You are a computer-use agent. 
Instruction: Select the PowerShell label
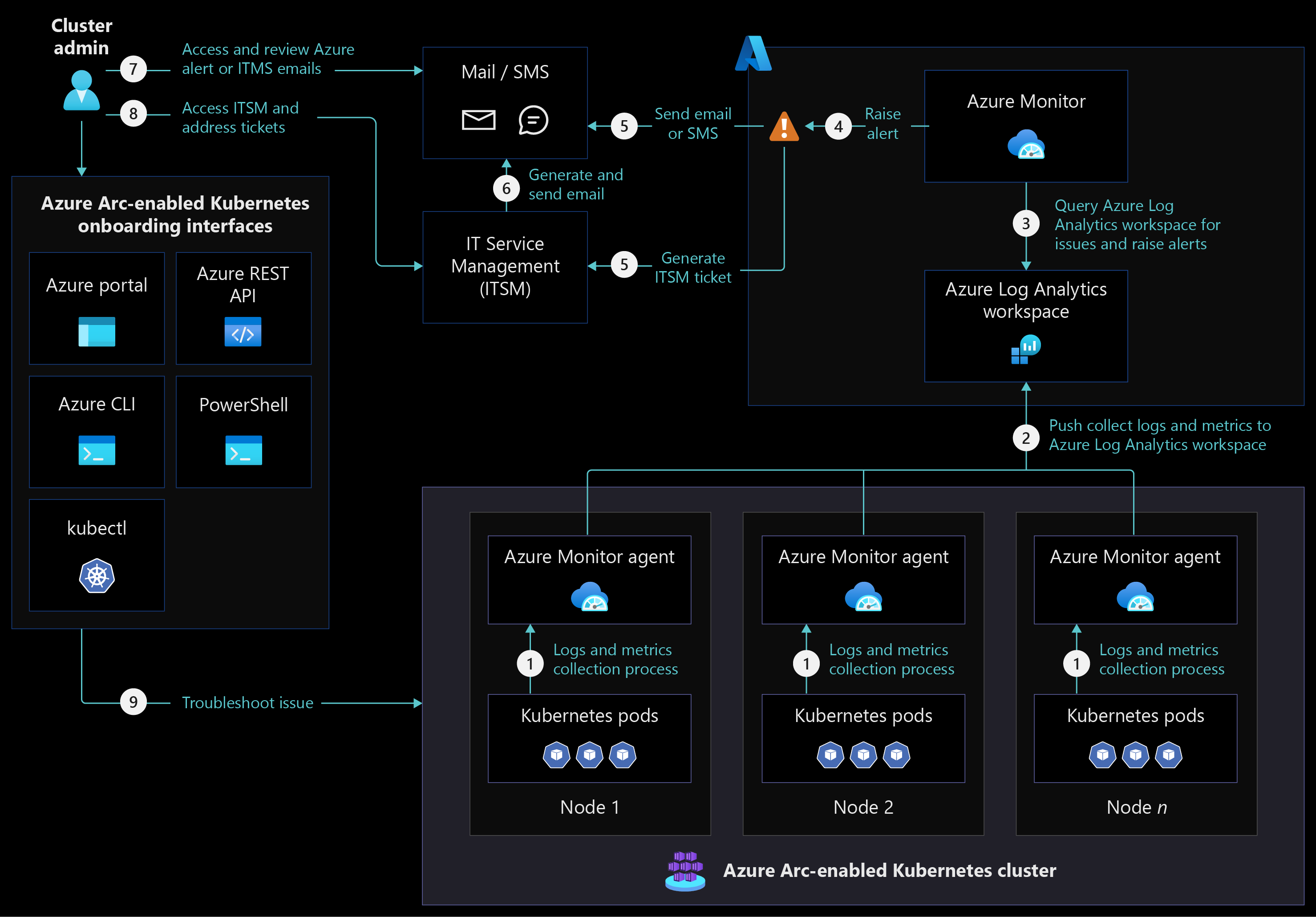[x=243, y=405]
